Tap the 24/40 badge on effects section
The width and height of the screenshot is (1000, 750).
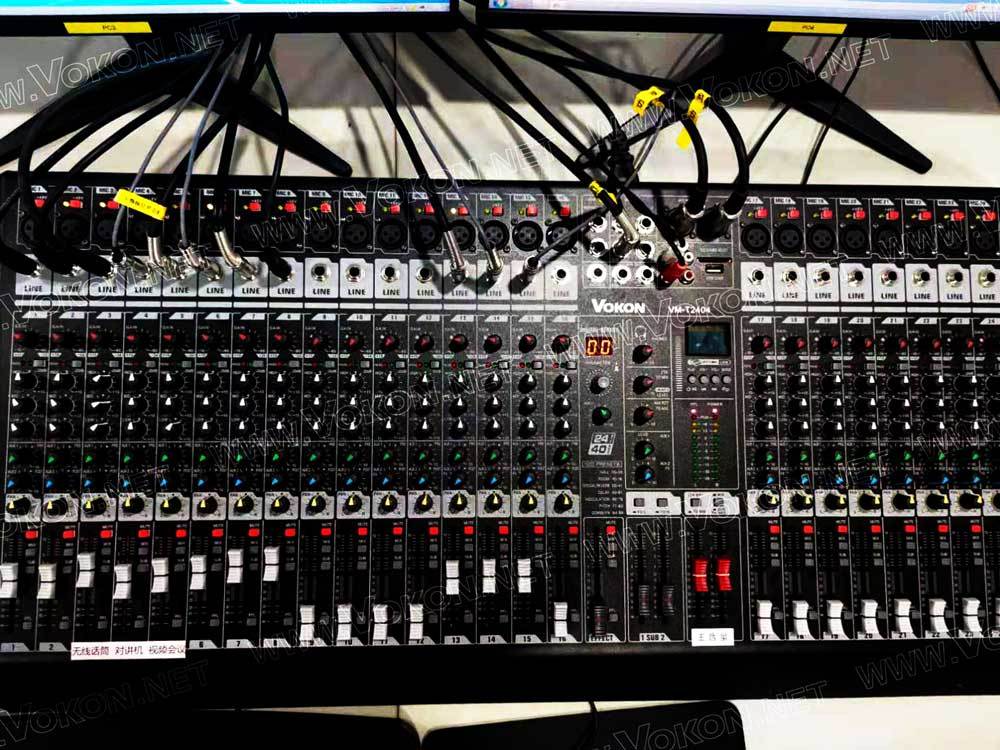click(601, 444)
